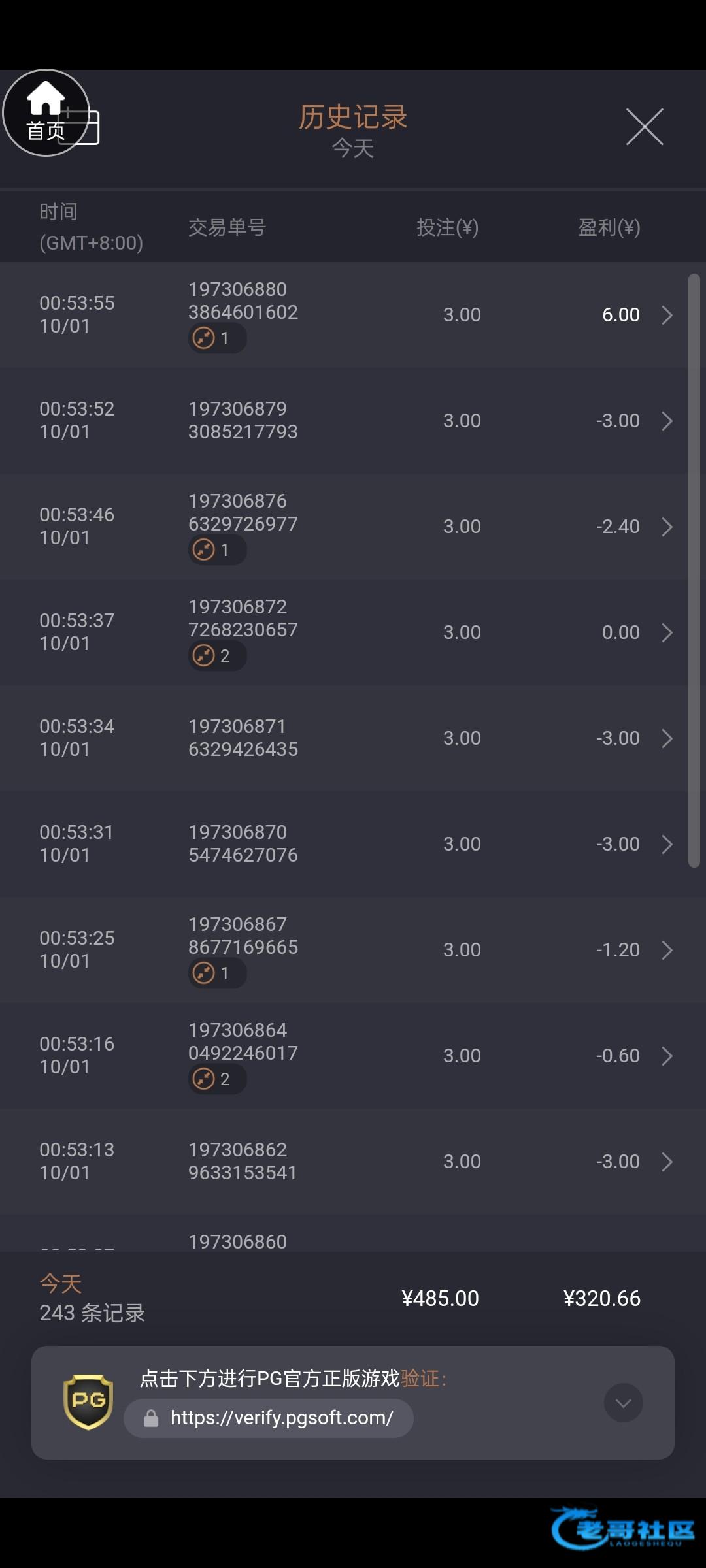Open details arrow for 00:53:52 record
Screen dimensions: 706x1568
pyautogui.click(x=667, y=421)
